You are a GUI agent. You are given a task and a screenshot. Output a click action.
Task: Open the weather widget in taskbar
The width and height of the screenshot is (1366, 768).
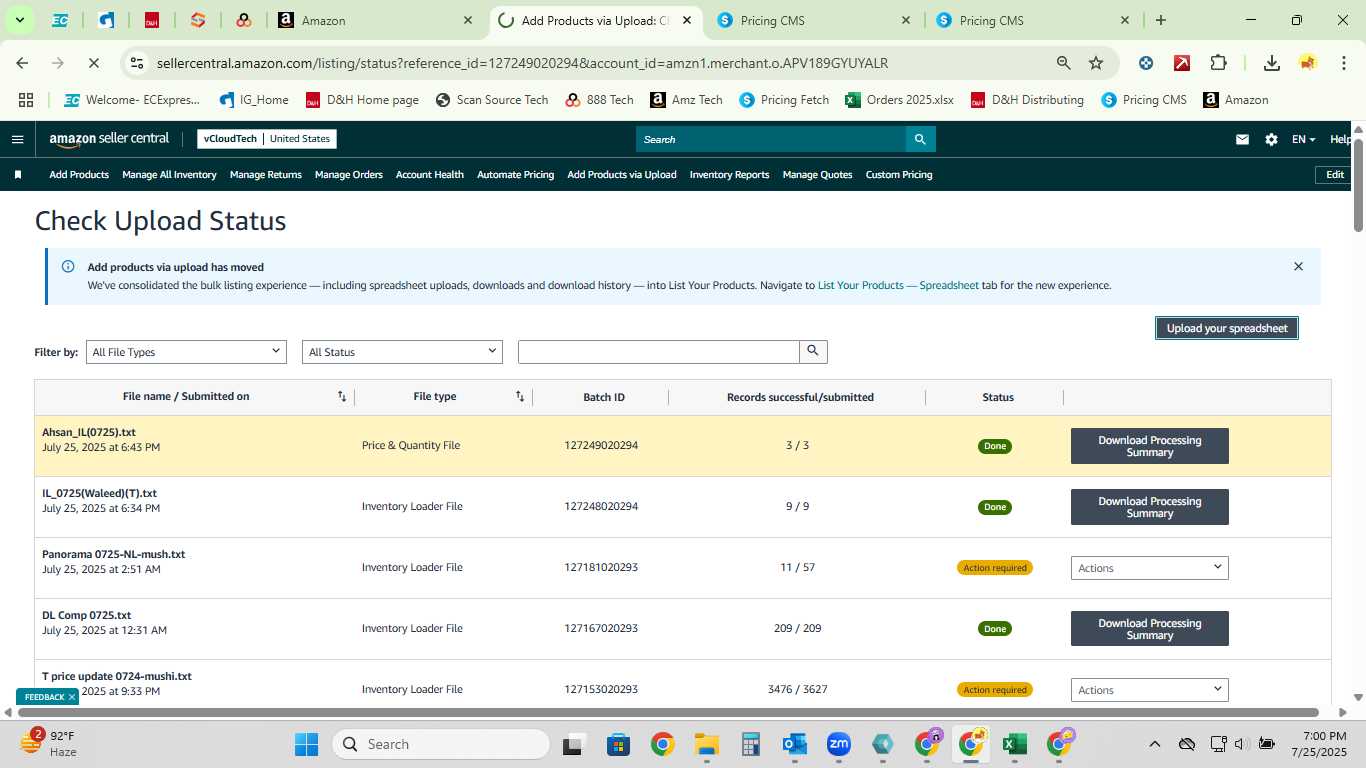click(50, 743)
